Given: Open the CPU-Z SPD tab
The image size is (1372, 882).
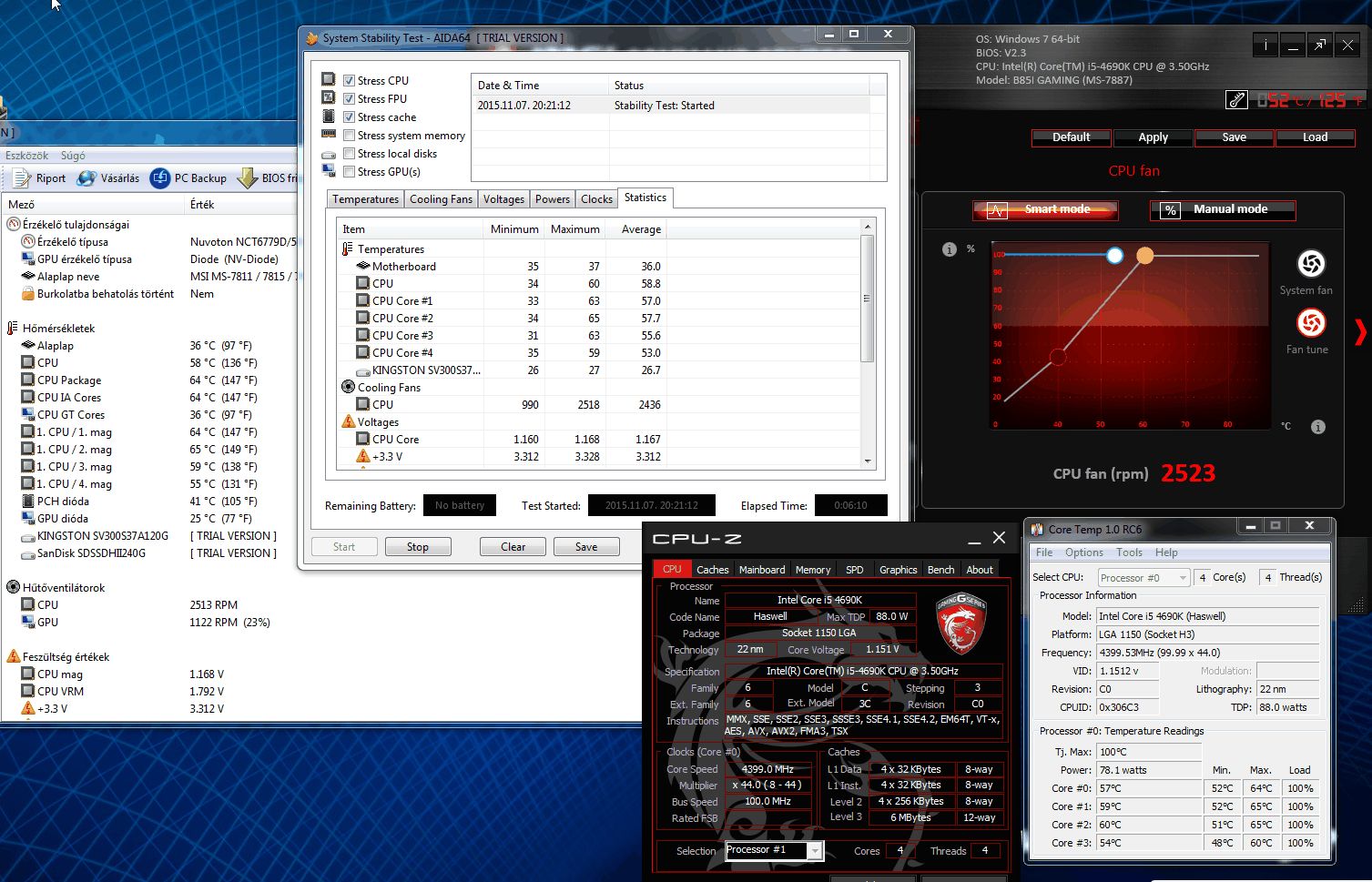Looking at the screenshot, I should pos(854,570).
